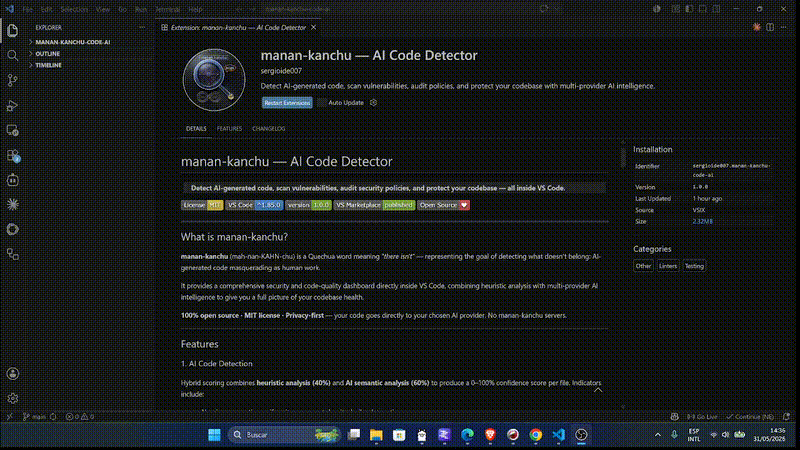Toggle the Auto Update checkbox
Screen dimensions: 800x450
coord(322,103)
